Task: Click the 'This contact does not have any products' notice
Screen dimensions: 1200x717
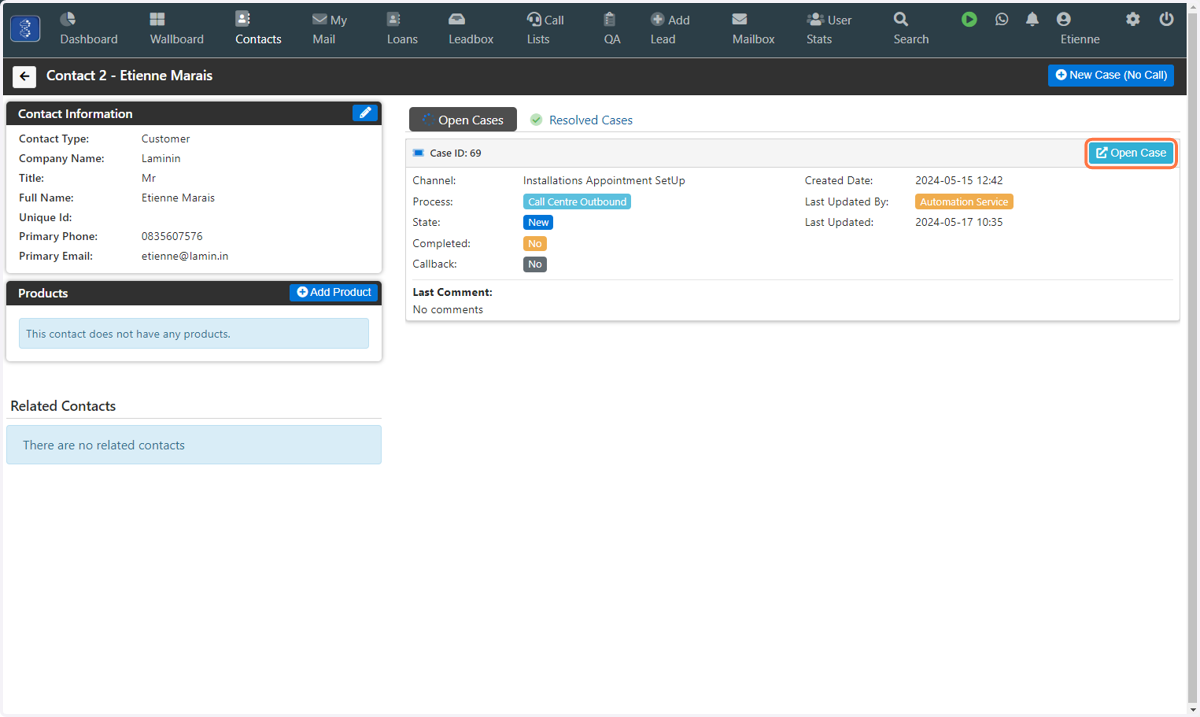Action: (194, 334)
